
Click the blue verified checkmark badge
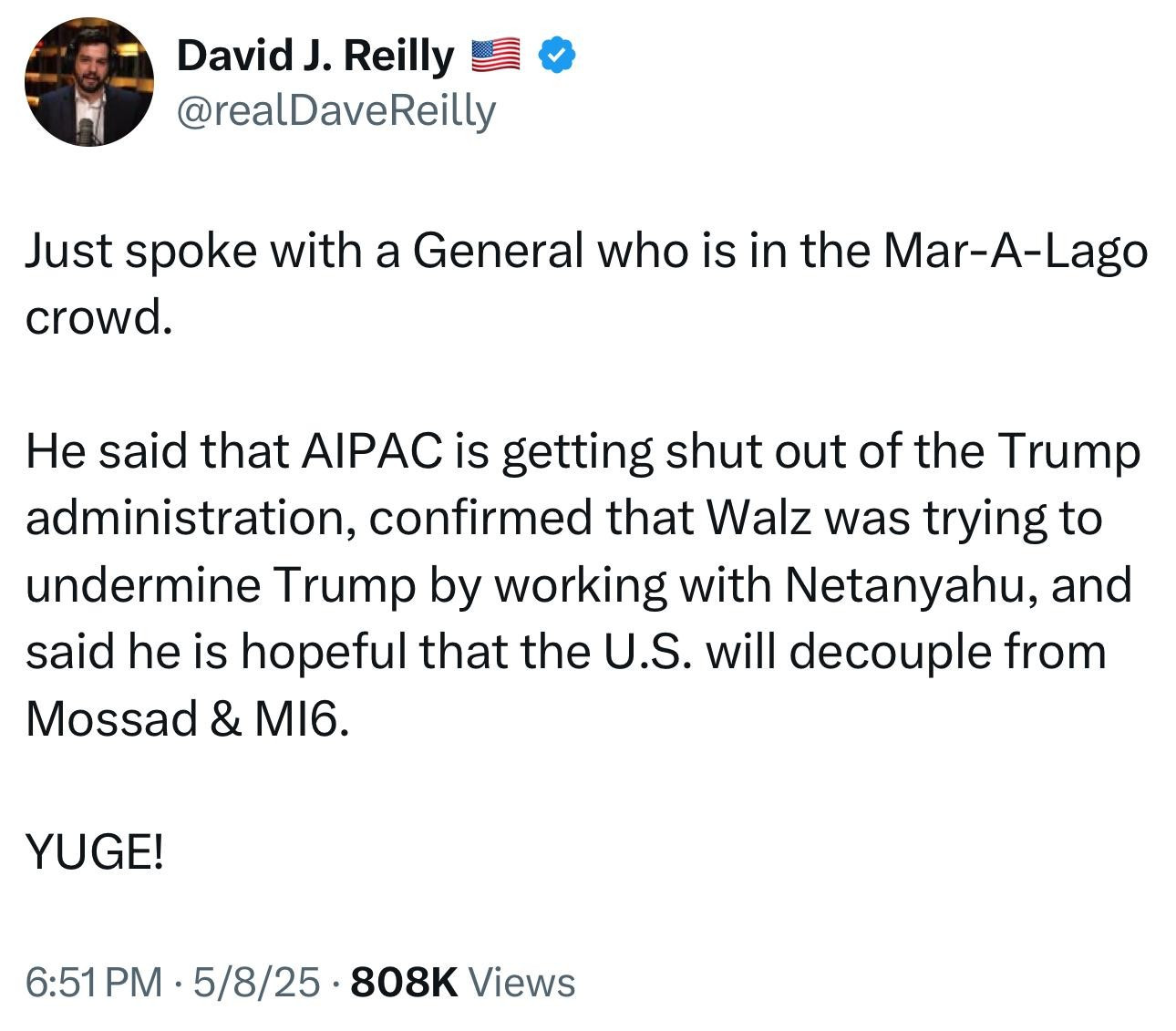[x=556, y=56]
